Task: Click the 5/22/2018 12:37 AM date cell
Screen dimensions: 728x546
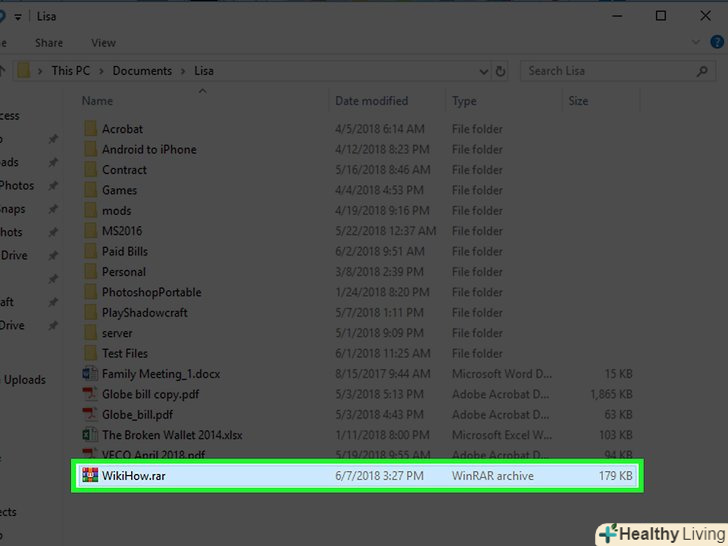Action: [386, 231]
